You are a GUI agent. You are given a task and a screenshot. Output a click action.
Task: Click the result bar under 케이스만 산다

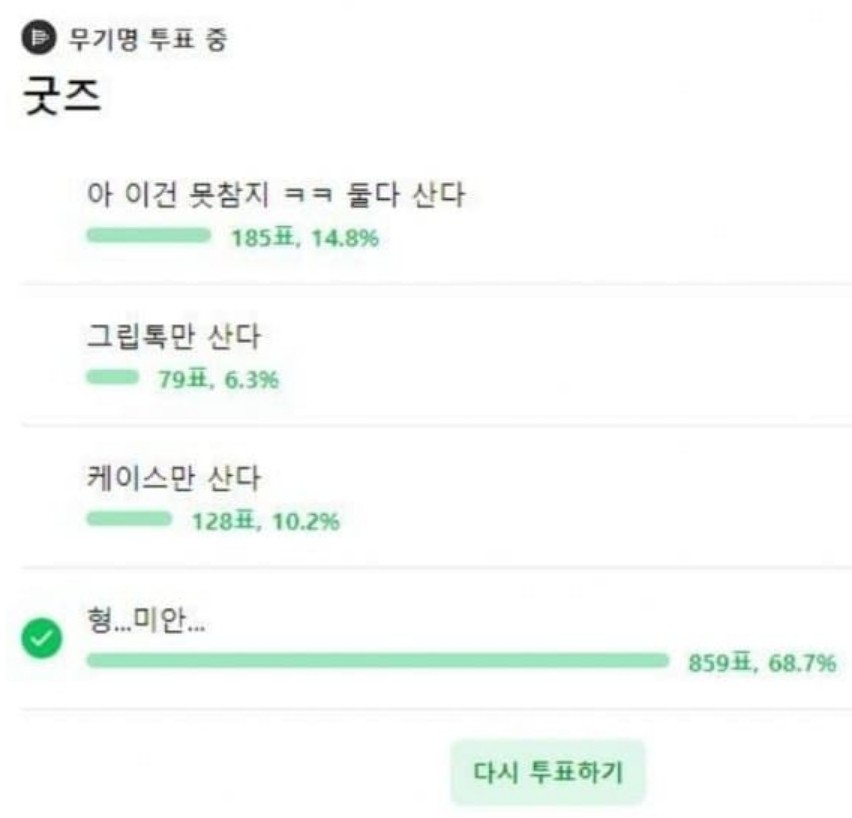[x=129, y=520]
